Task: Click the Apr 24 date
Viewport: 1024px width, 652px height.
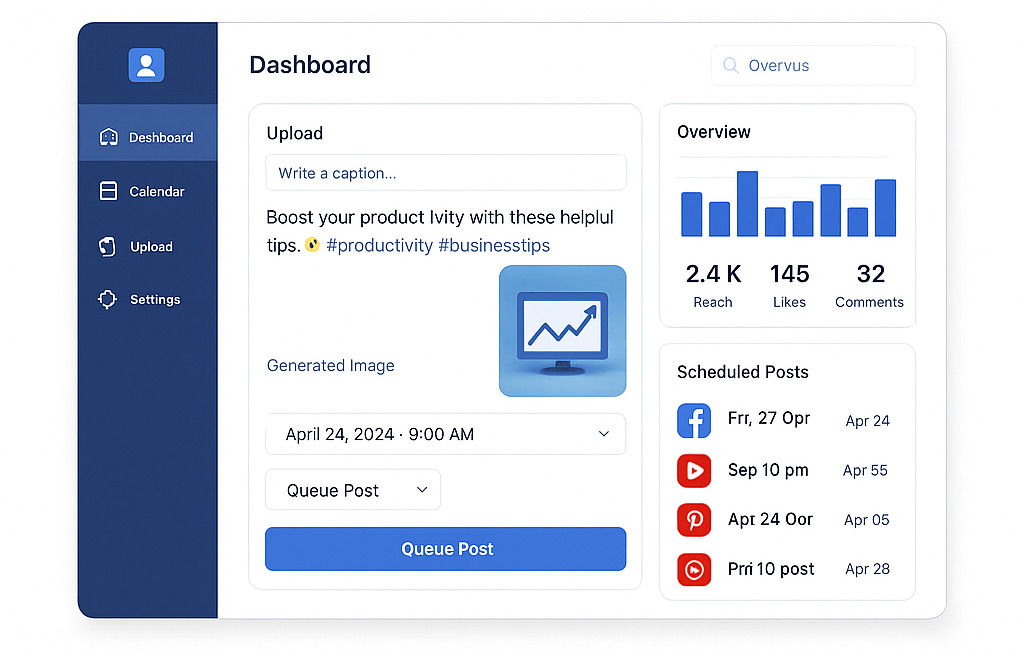Action: (x=867, y=421)
